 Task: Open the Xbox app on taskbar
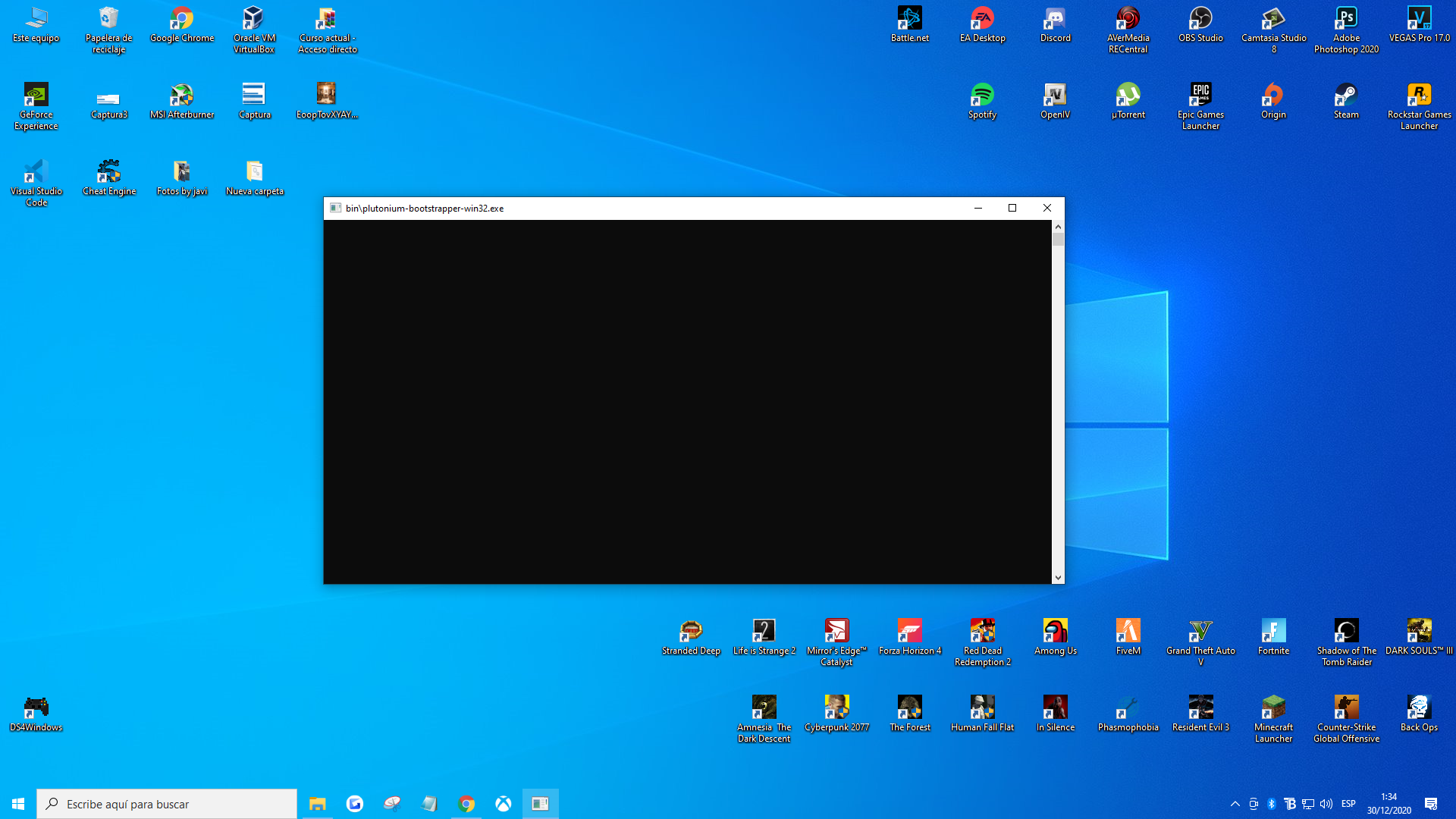pos(504,804)
